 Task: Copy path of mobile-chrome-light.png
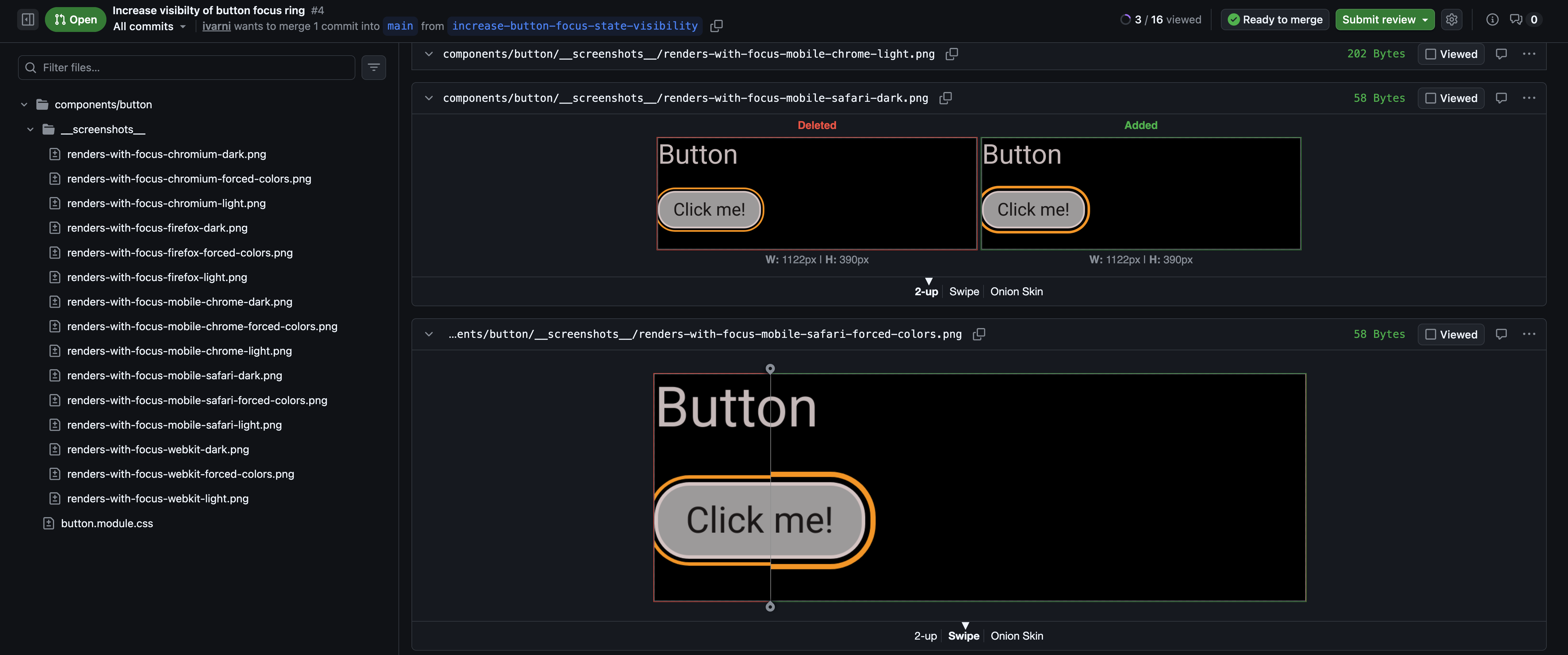tap(951, 54)
